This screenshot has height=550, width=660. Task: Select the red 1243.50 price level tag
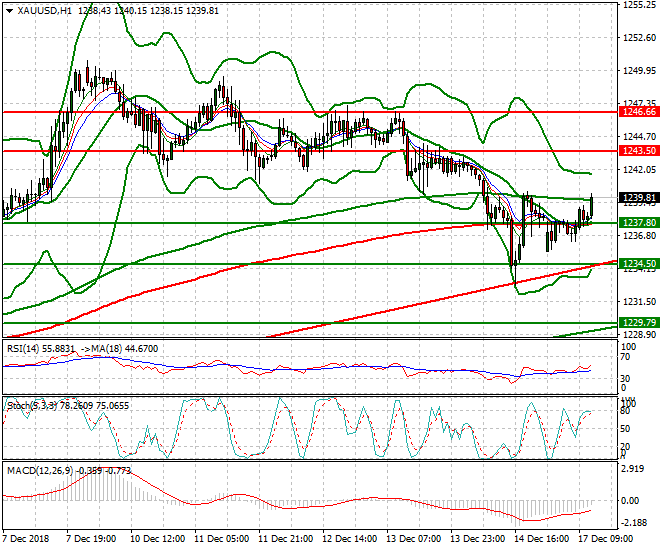click(638, 150)
